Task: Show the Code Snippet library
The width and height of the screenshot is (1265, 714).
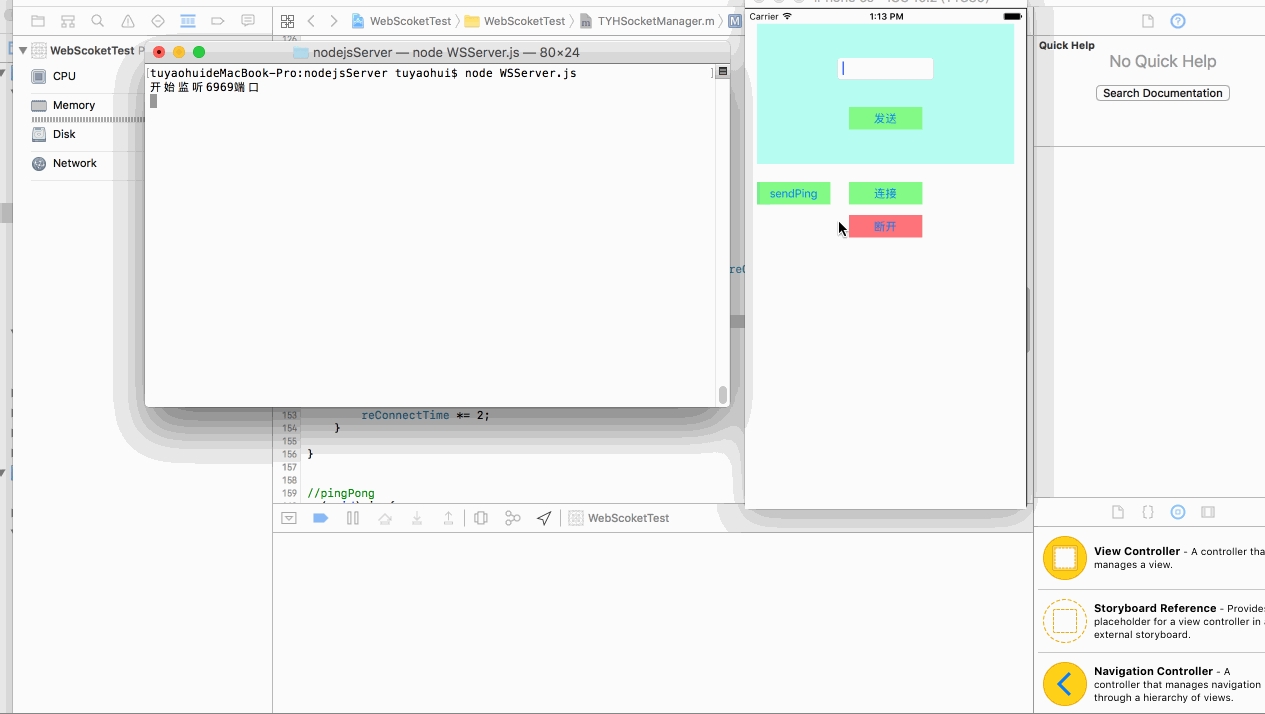Action: [1148, 512]
